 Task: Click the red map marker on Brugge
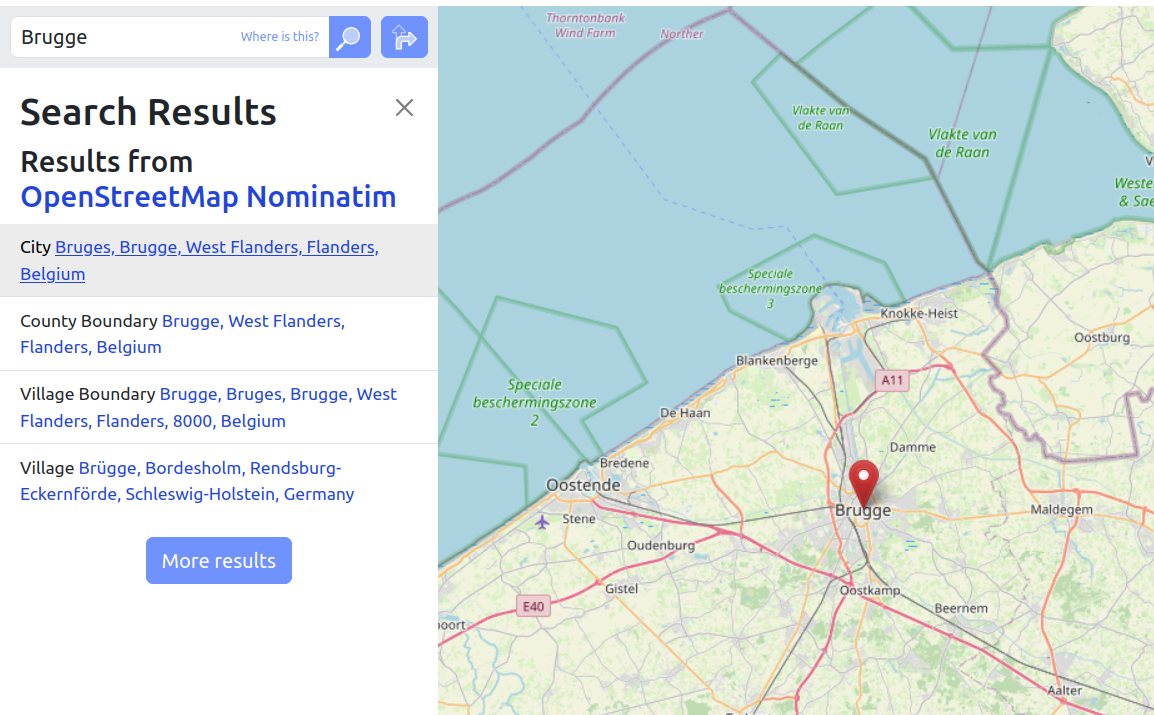[x=863, y=482]
